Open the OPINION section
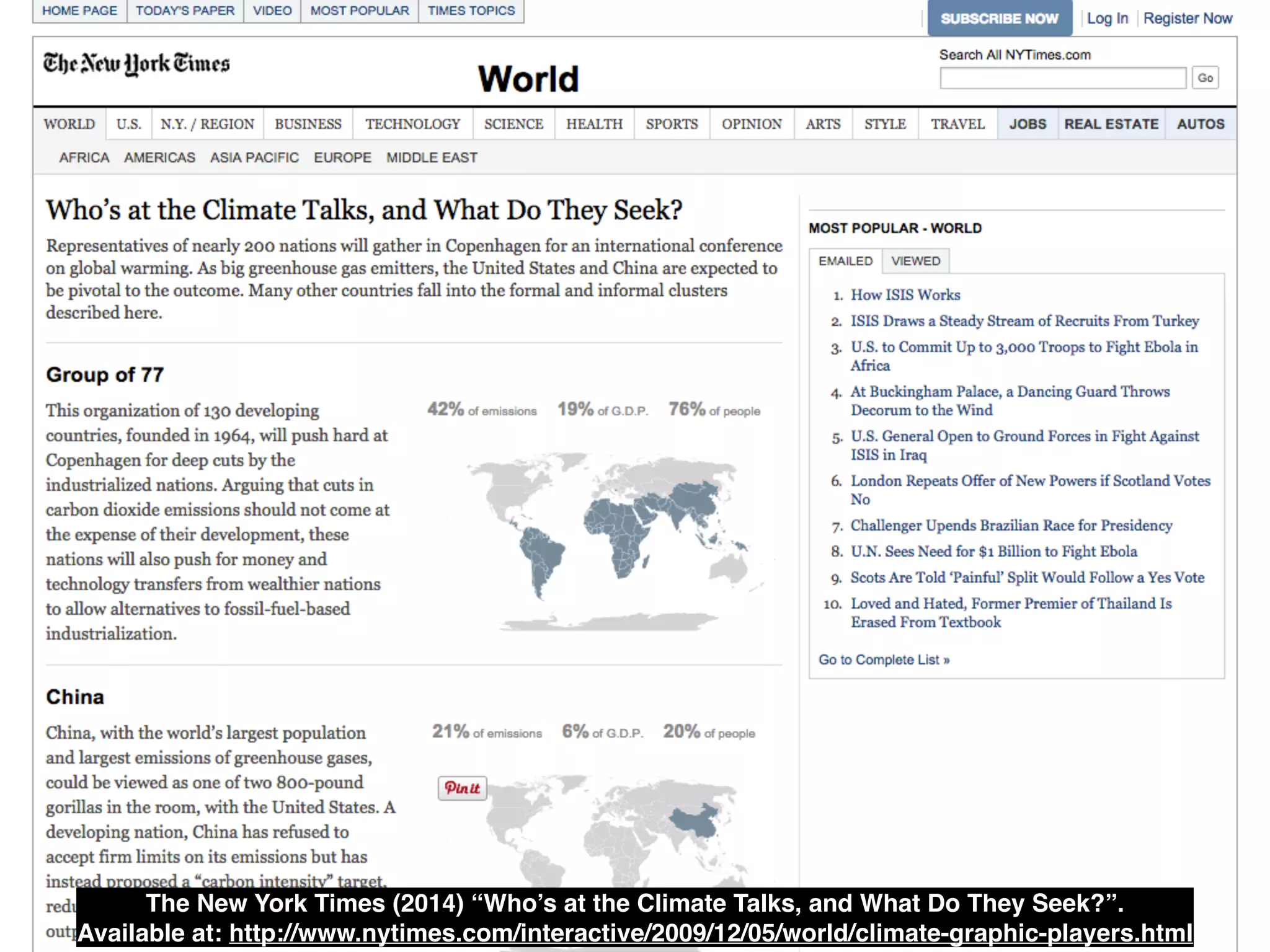This screenshot has height=952, width=1270. tap(752, 124)
